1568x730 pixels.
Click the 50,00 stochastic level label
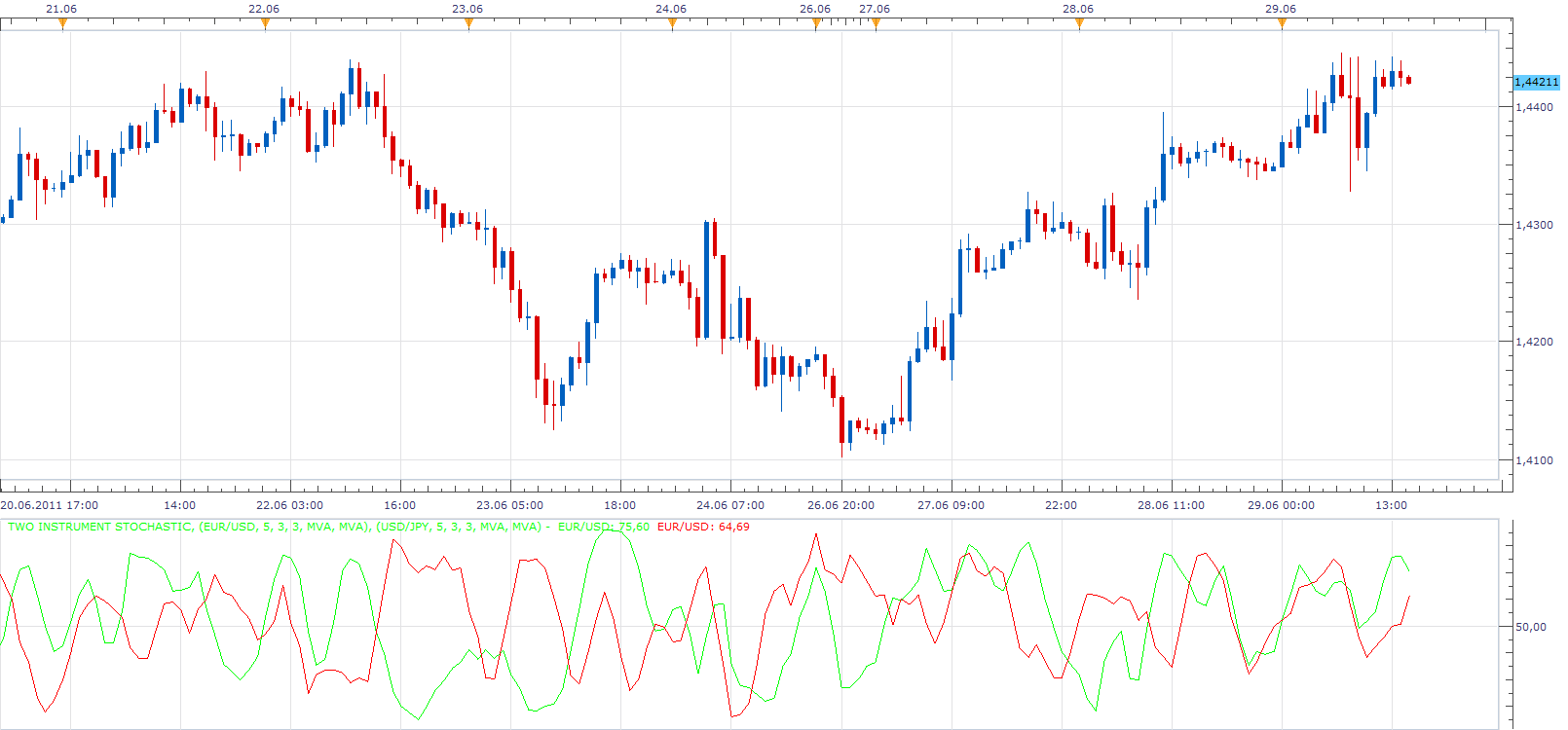tap(1531, 627)
